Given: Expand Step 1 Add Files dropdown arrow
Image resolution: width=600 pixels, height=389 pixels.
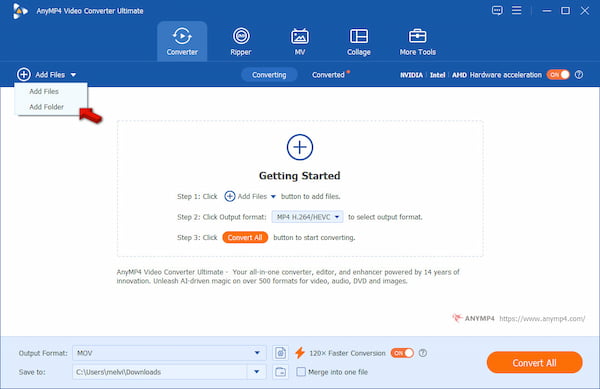Looking at the screenshot, I should pos(273,197).
